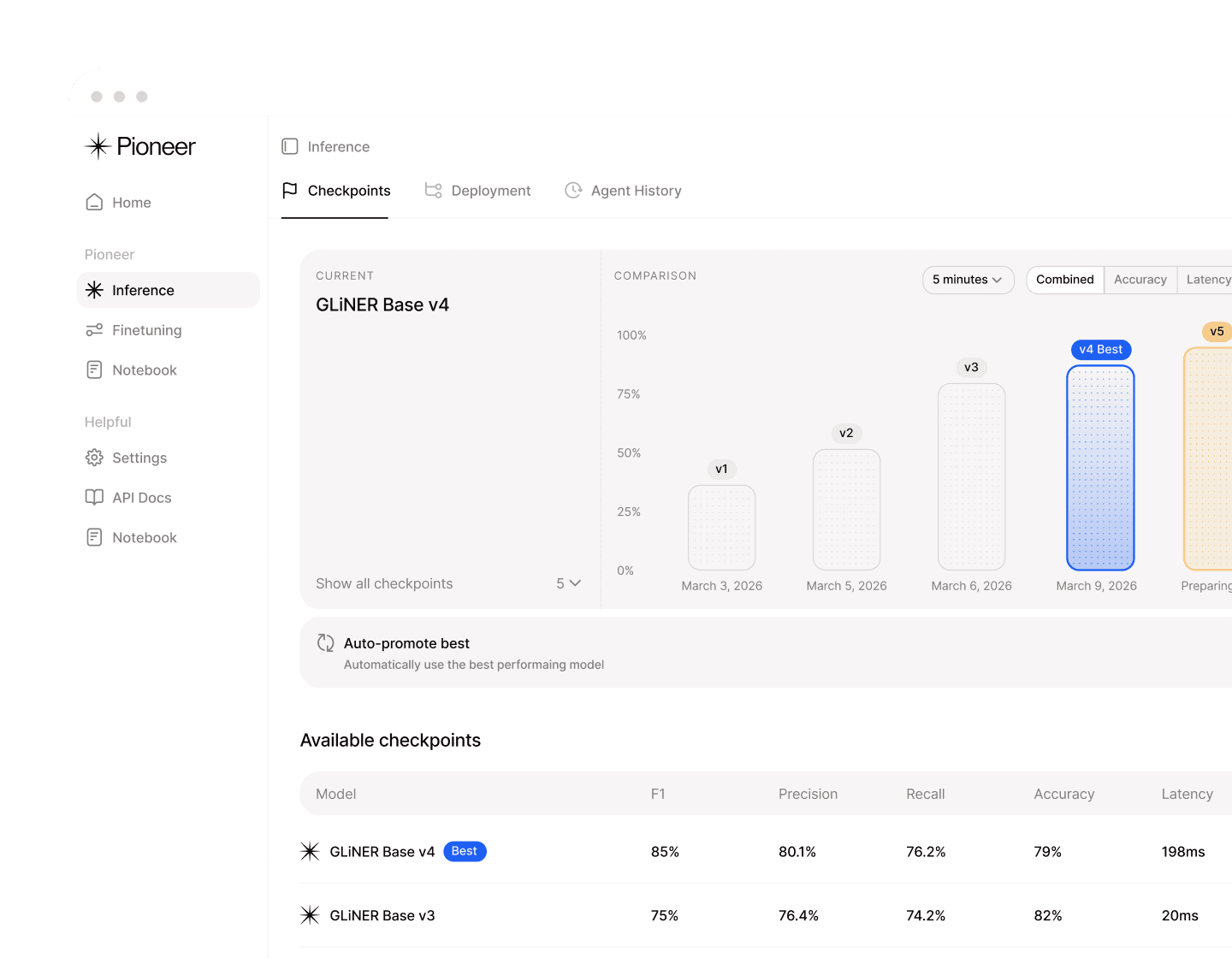1232x958 pixels.
Task: Click the GLiNER Base v3 row star icon
Action: [310, 914]
